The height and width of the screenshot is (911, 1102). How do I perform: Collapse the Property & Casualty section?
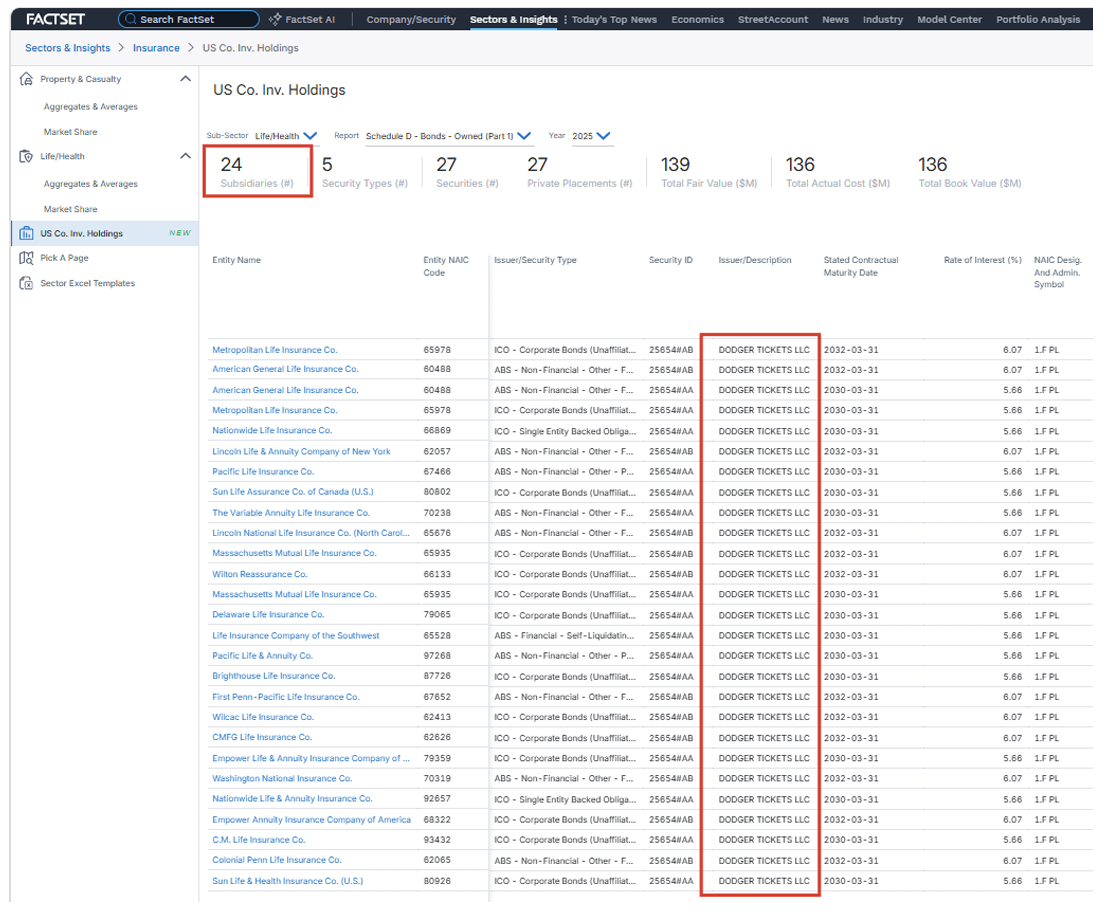click(x=186, y=79)
